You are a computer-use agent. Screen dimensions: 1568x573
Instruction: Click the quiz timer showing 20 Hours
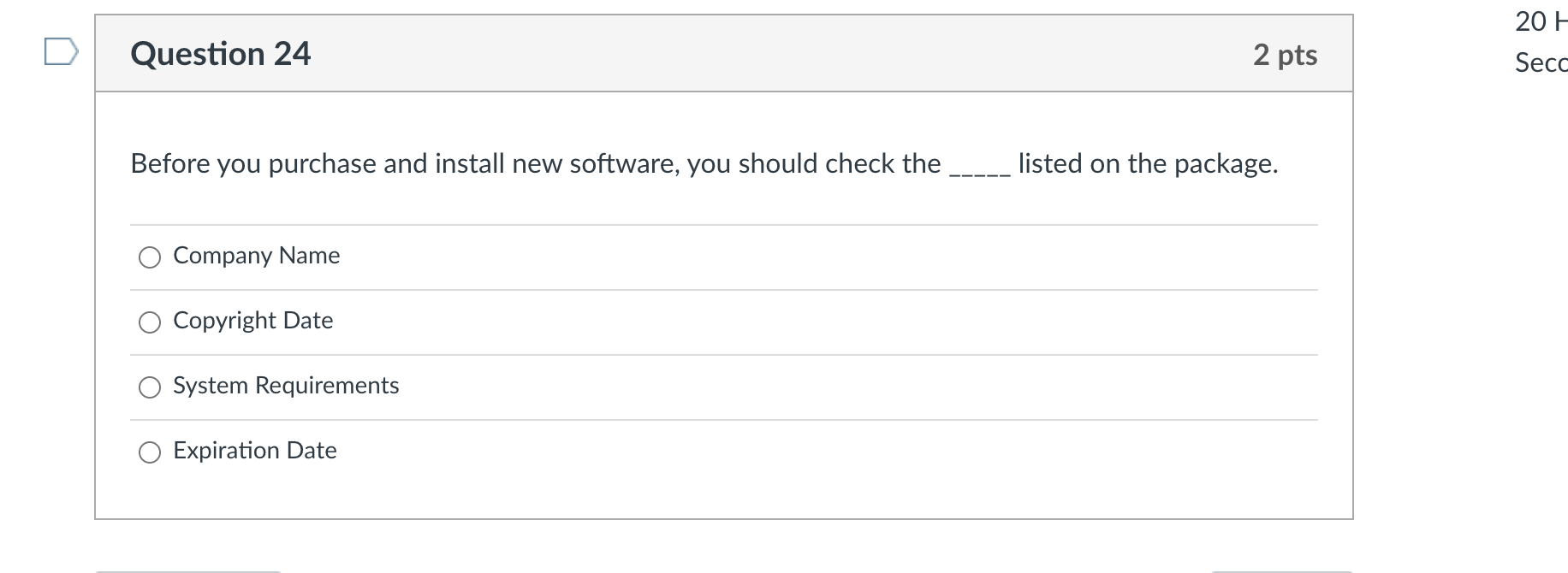pos(1538,23)
